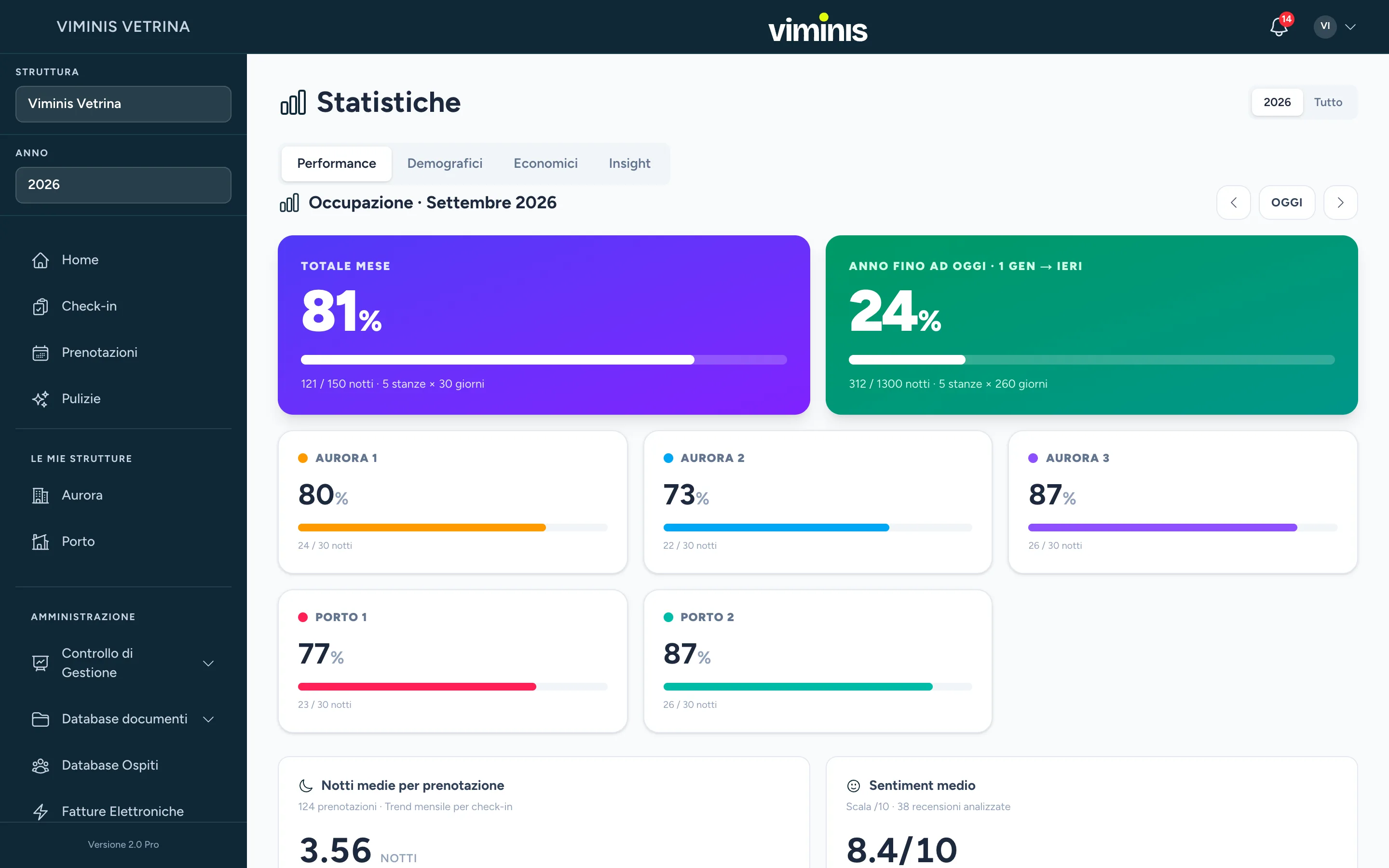Open Pulizie in the sidebar
The height and width of the screenshot is (868, 1389).
click(123, 399)
